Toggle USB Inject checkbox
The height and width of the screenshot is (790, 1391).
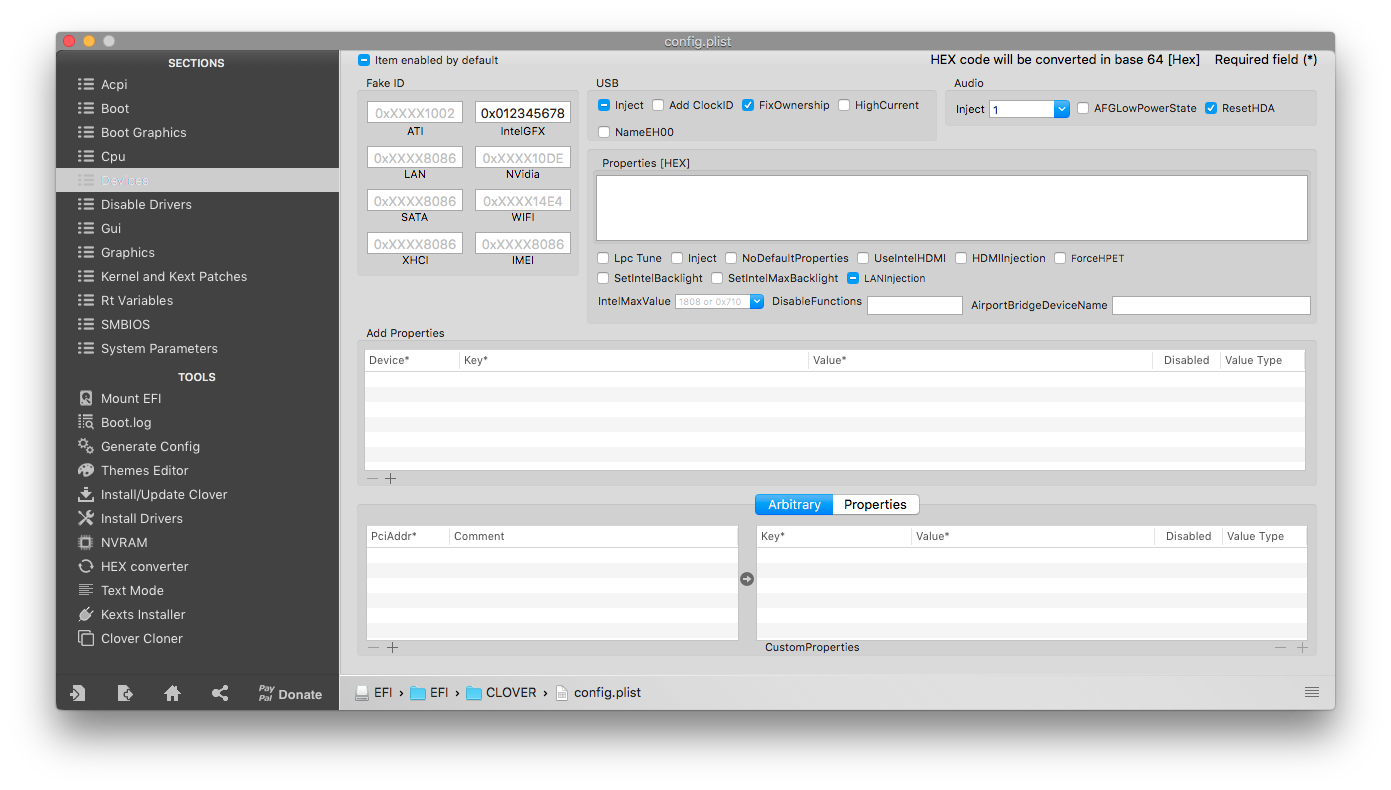(x=604, y=105)
